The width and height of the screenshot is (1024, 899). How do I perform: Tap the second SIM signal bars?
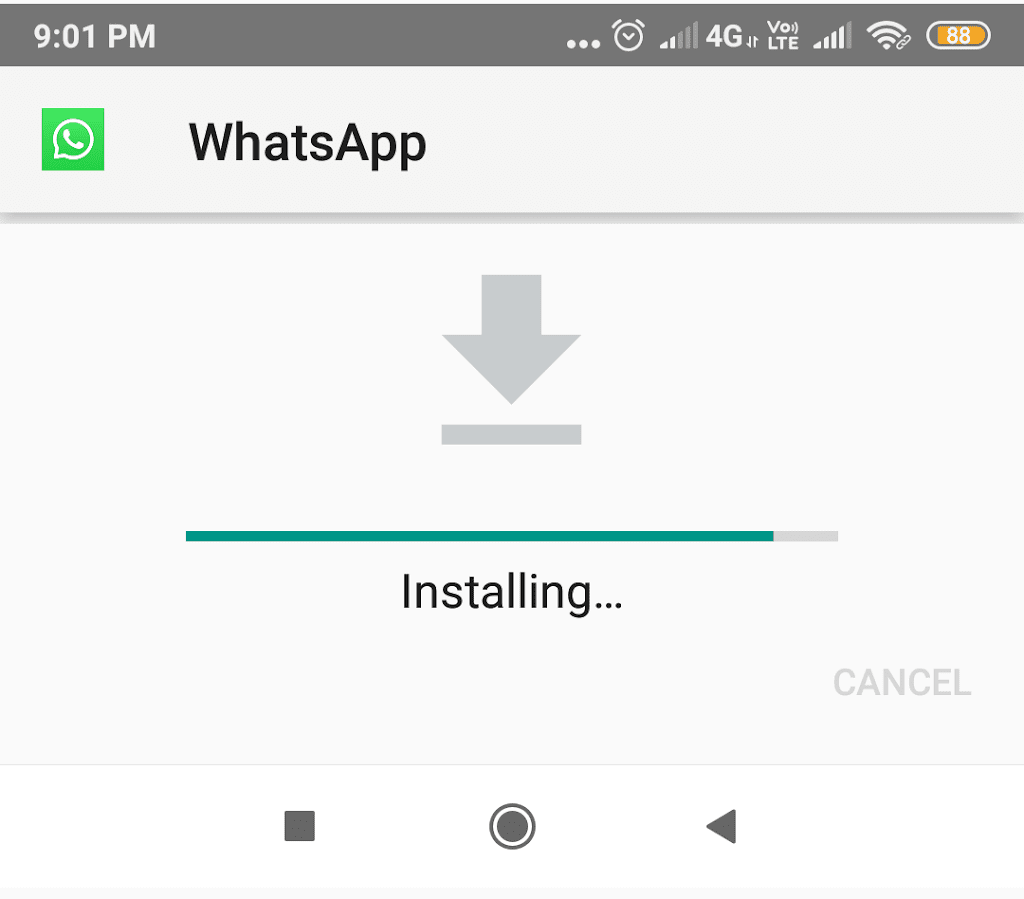click(833, 35)
